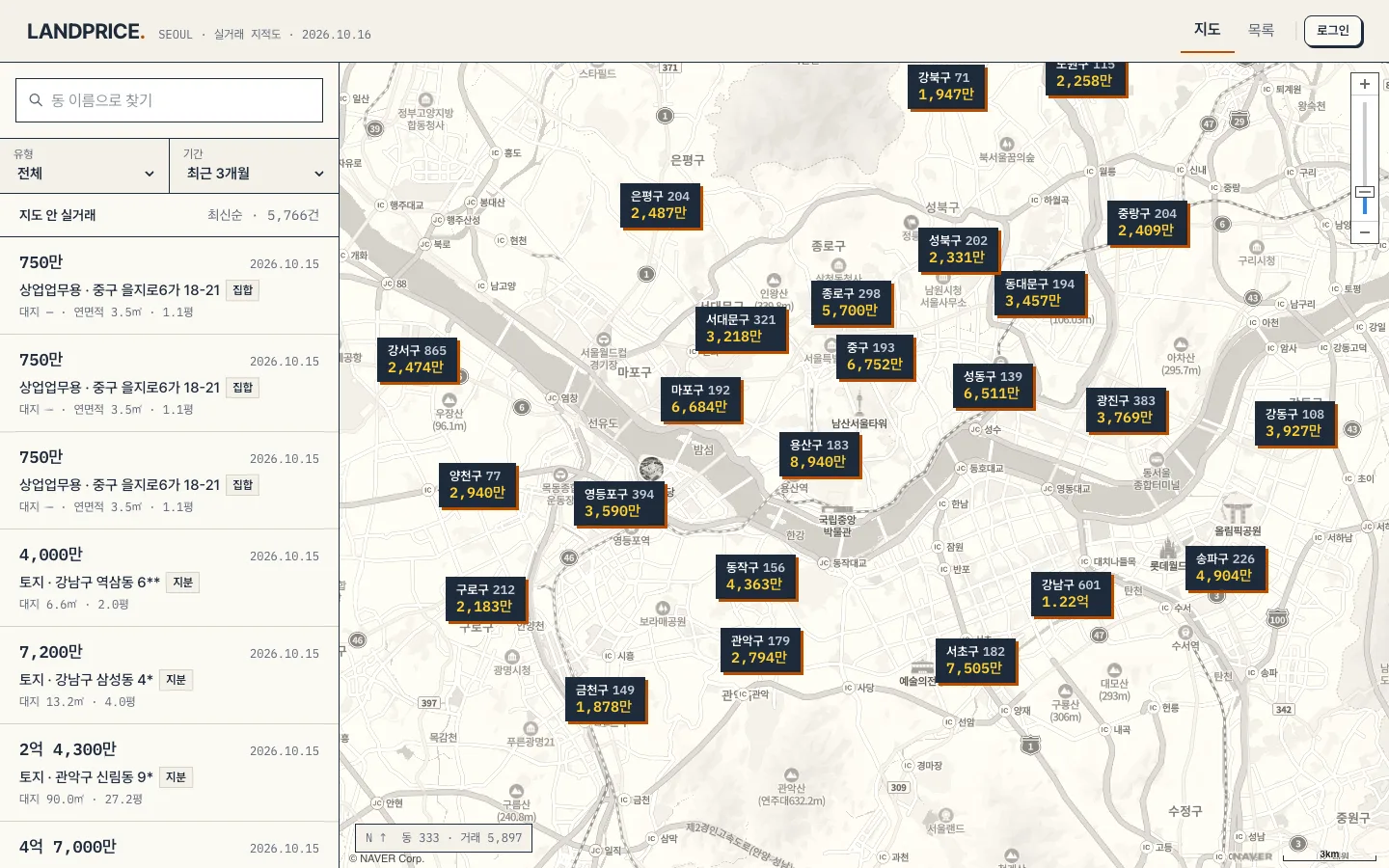Zoom out with the map minus button
Image resolution: width=1389 pixels, height=868 pixels.
(x=1364, y=232)
